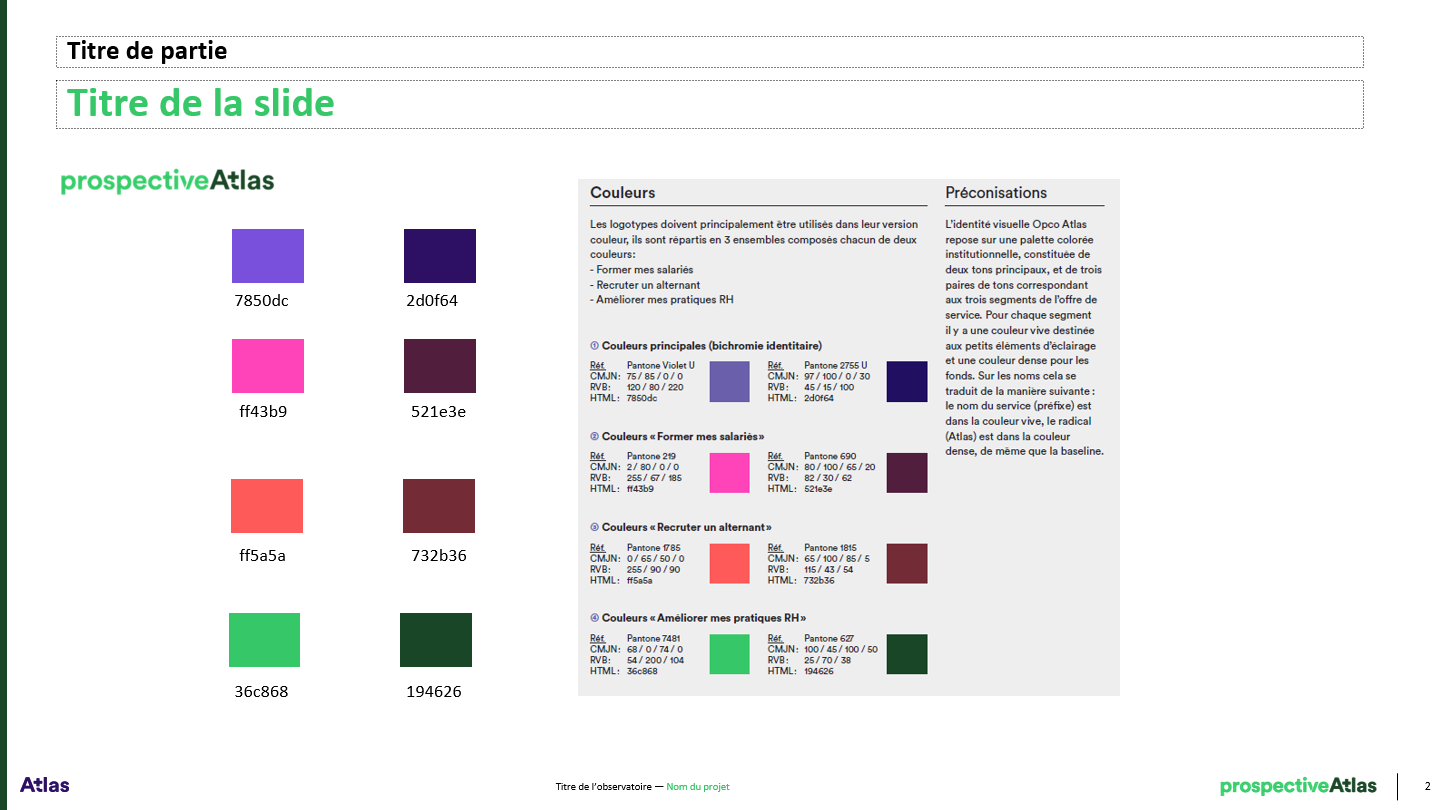The height and width of the screenshot is (810, 1448).
Task: Select the pink ff43b9 color swatch
Action: [267, 366]
